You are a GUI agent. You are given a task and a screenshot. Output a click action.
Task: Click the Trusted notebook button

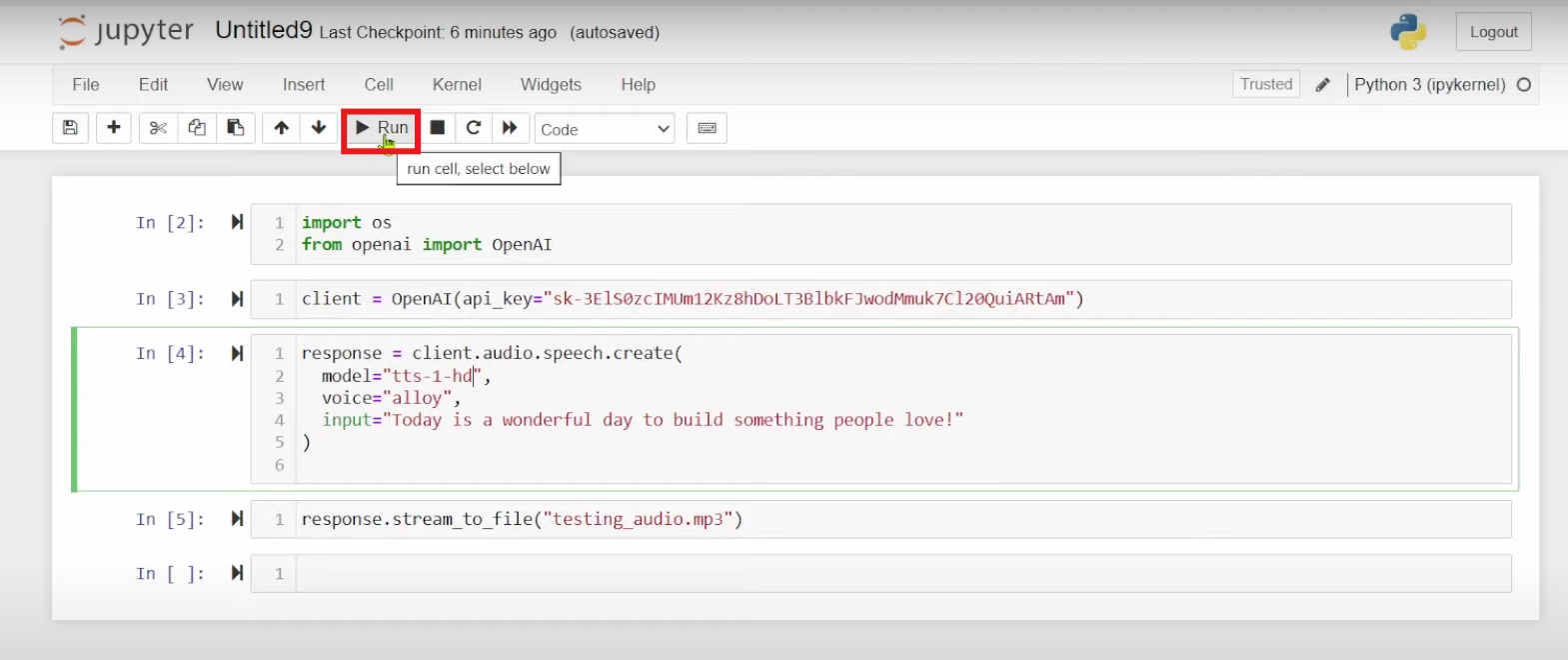tap(1266, 84)
